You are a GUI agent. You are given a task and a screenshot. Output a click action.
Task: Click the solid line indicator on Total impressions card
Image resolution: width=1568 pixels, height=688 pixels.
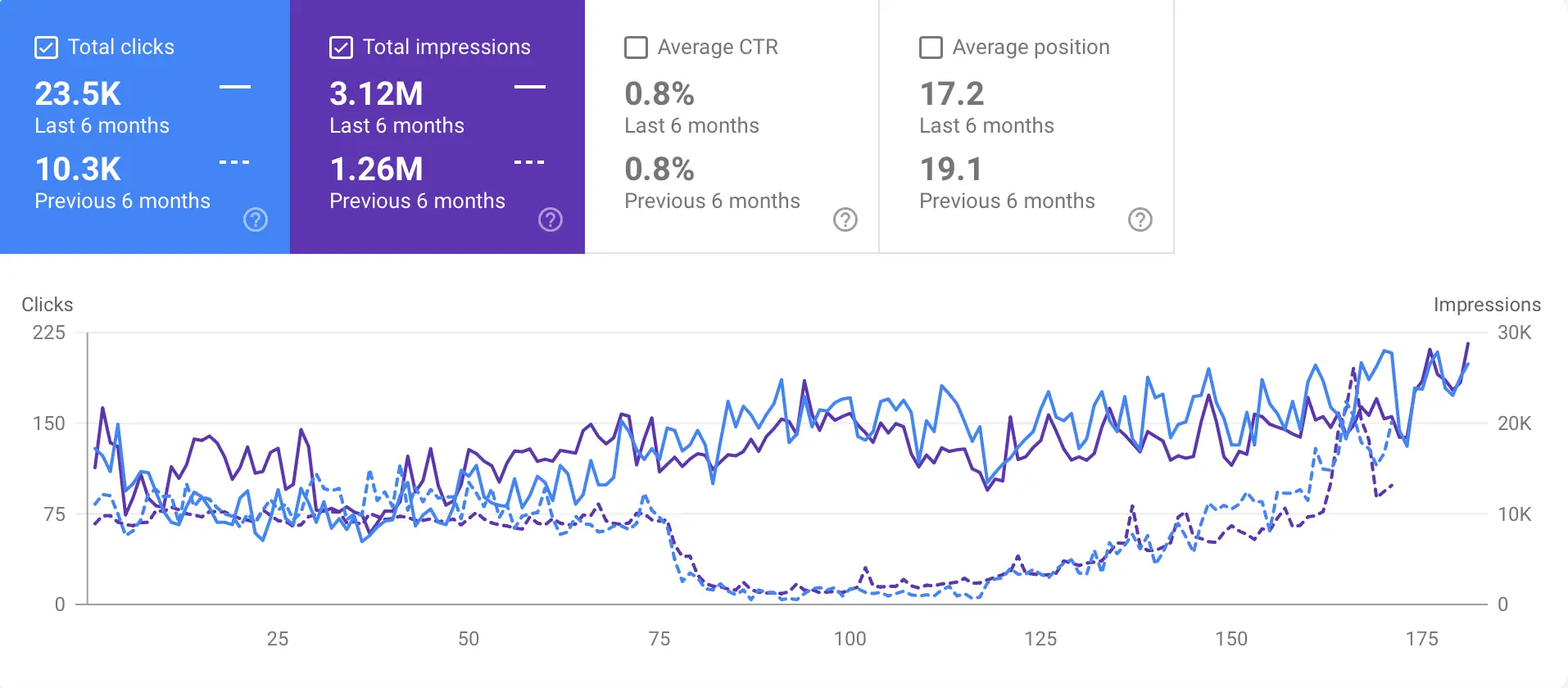point(529,87)
